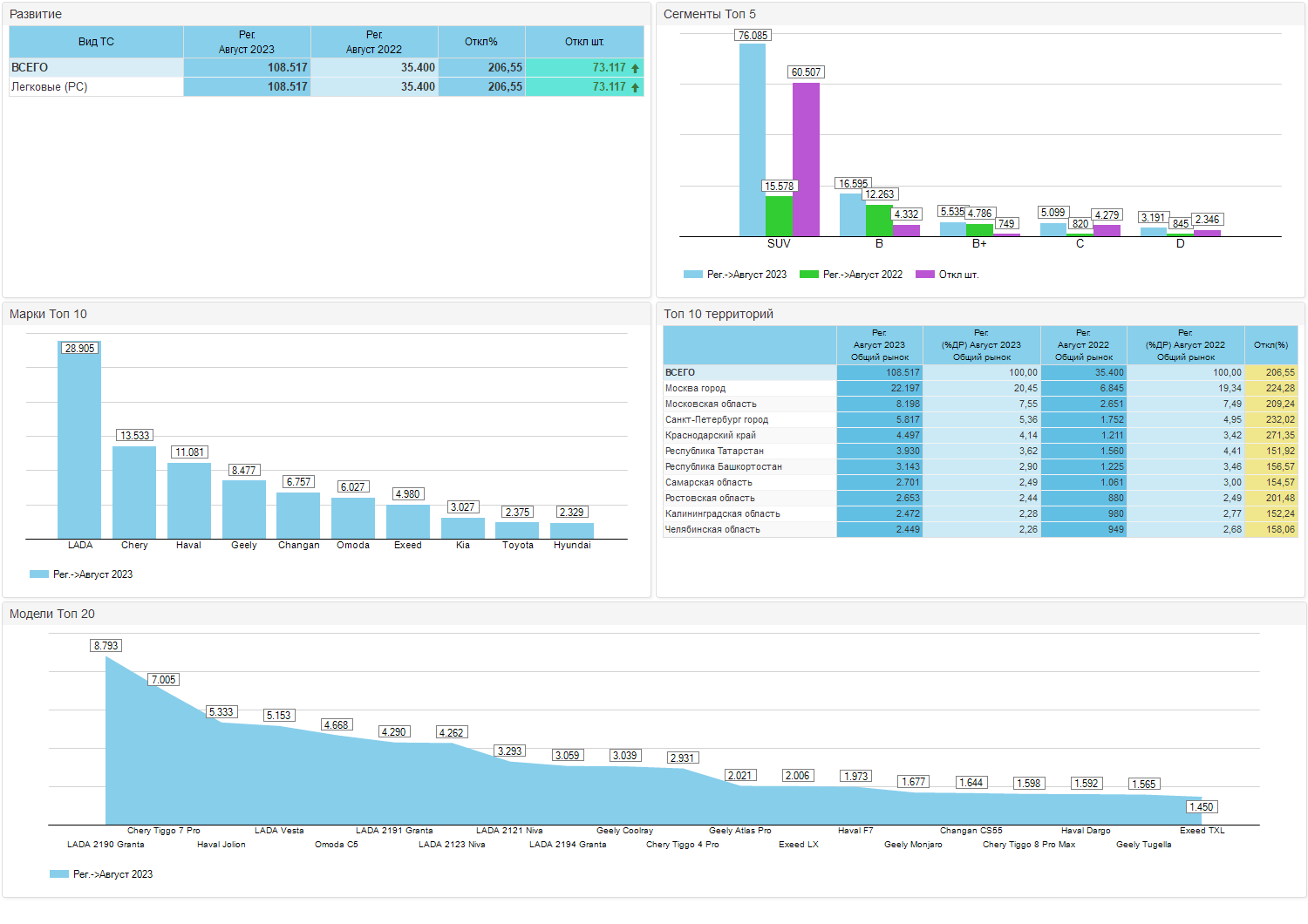Click the Марки Топ 10 legend blue swatch
1308x924 pixels.
point(38,574)
